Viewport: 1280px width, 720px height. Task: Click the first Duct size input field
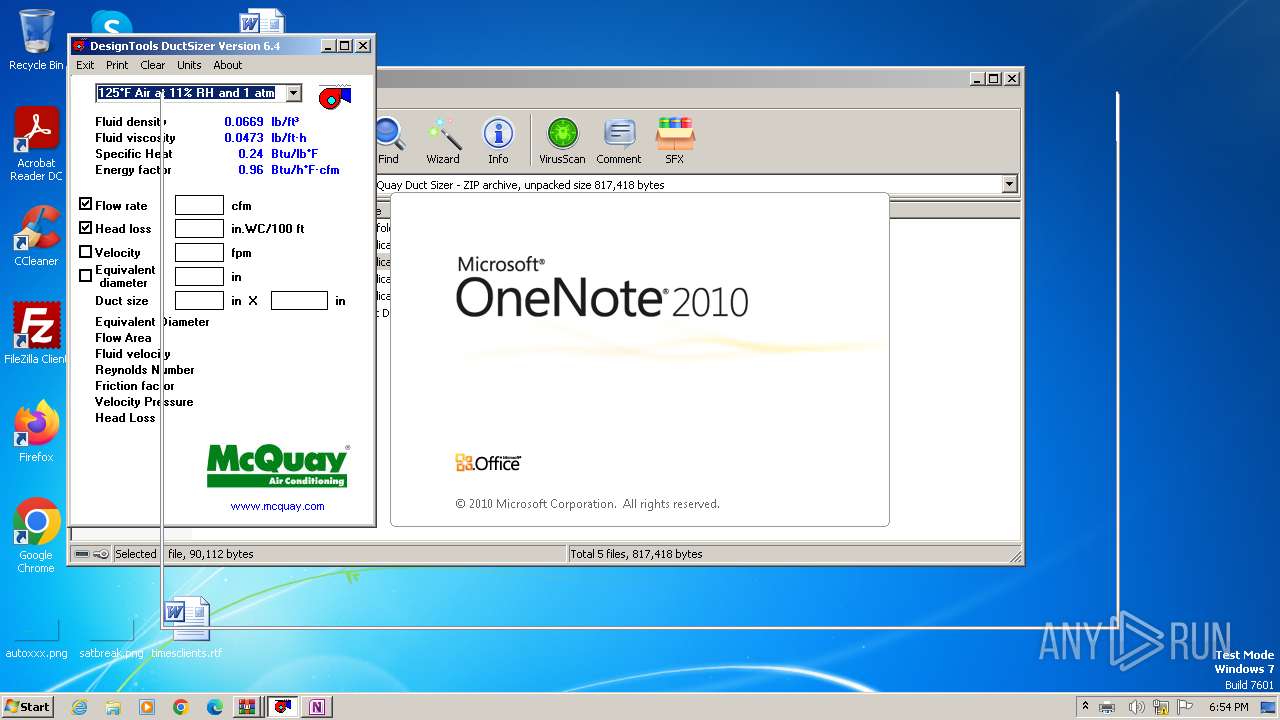[199, 300]
